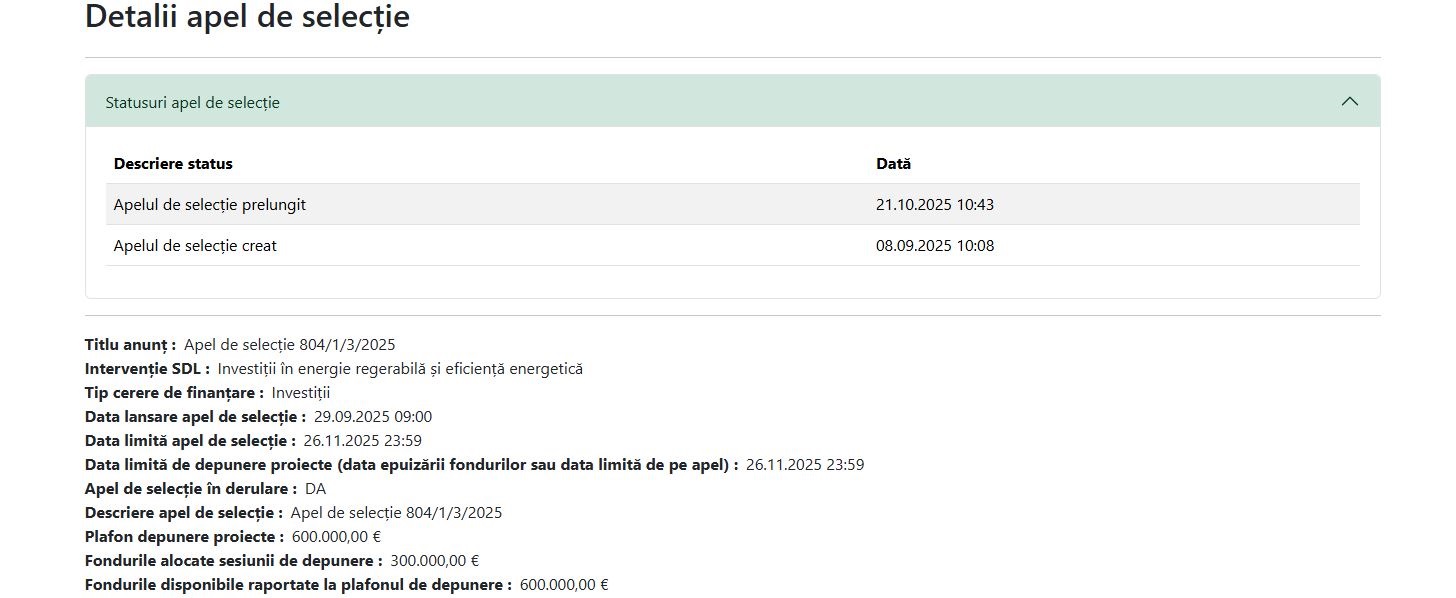Click the 'Statusuri apel de selecție' accordion header
1456x598 pixels.
coord(193,102)
